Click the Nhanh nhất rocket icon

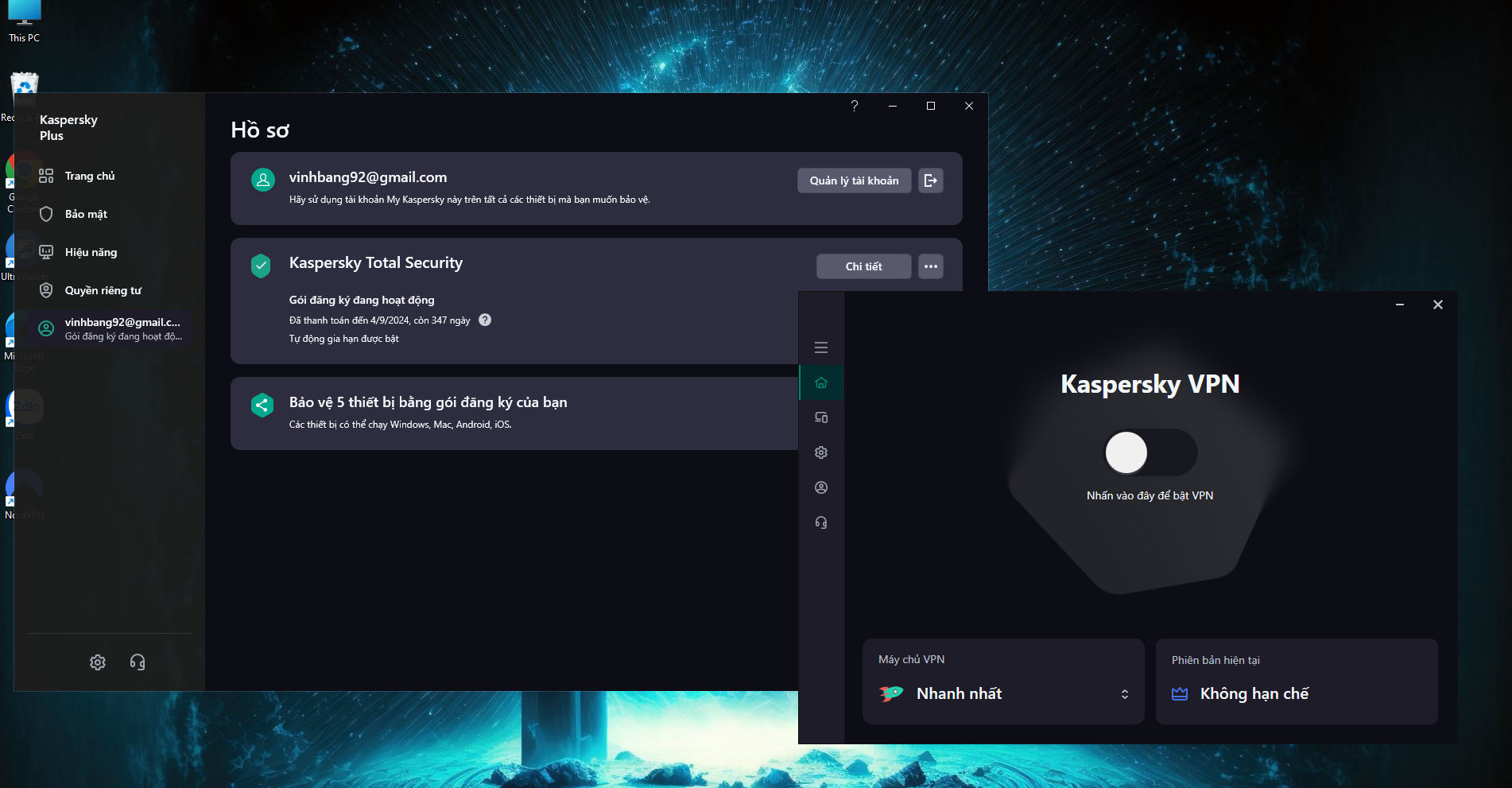point(891,693)
